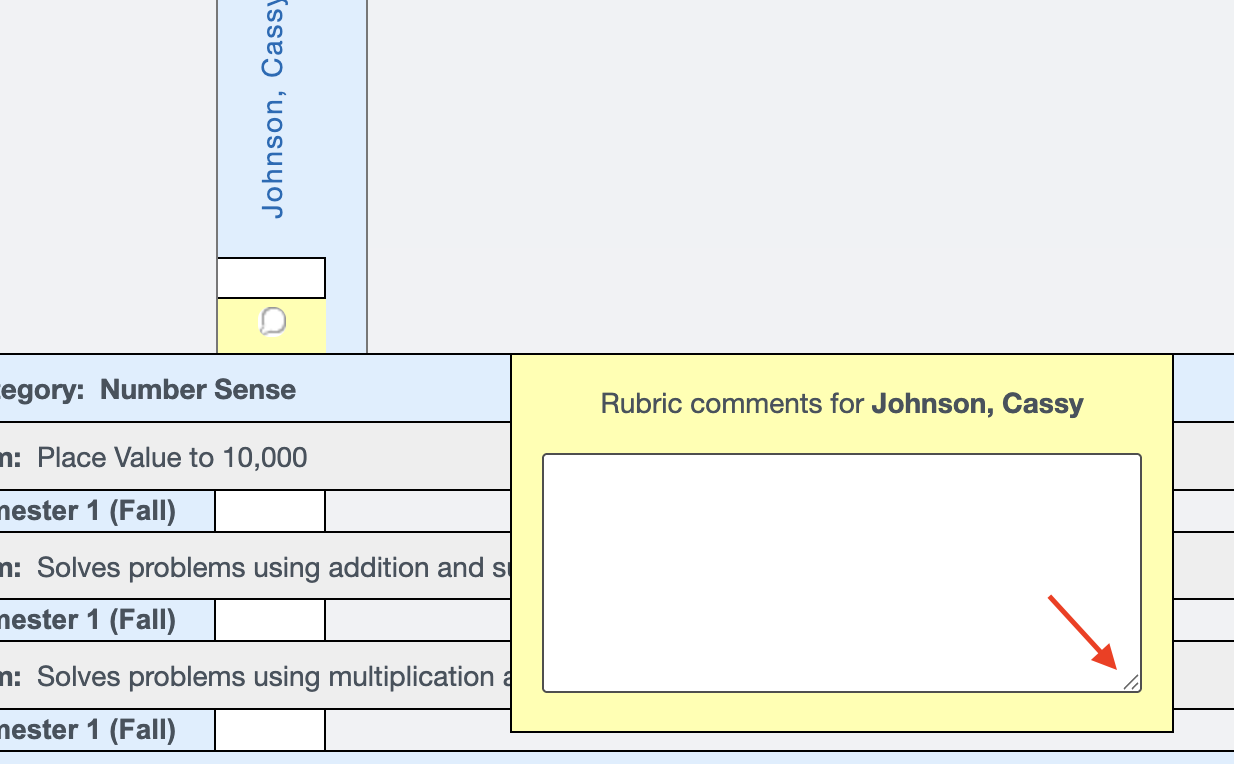Click the yellow cell surrounding the comment icon
The height and width of the screenshot is (764, 1234).
point(271,325)
